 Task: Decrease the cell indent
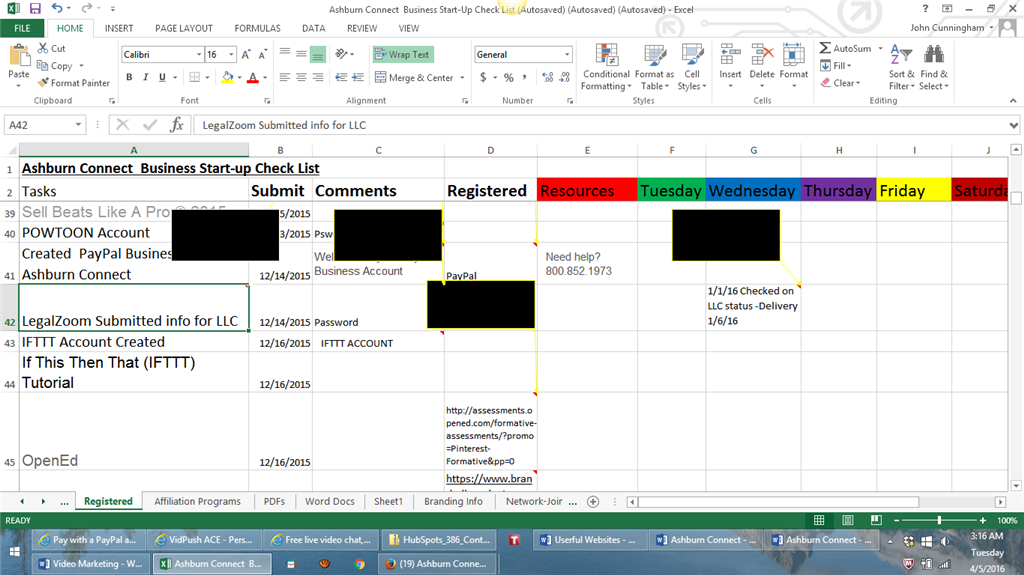click(341, 77)
